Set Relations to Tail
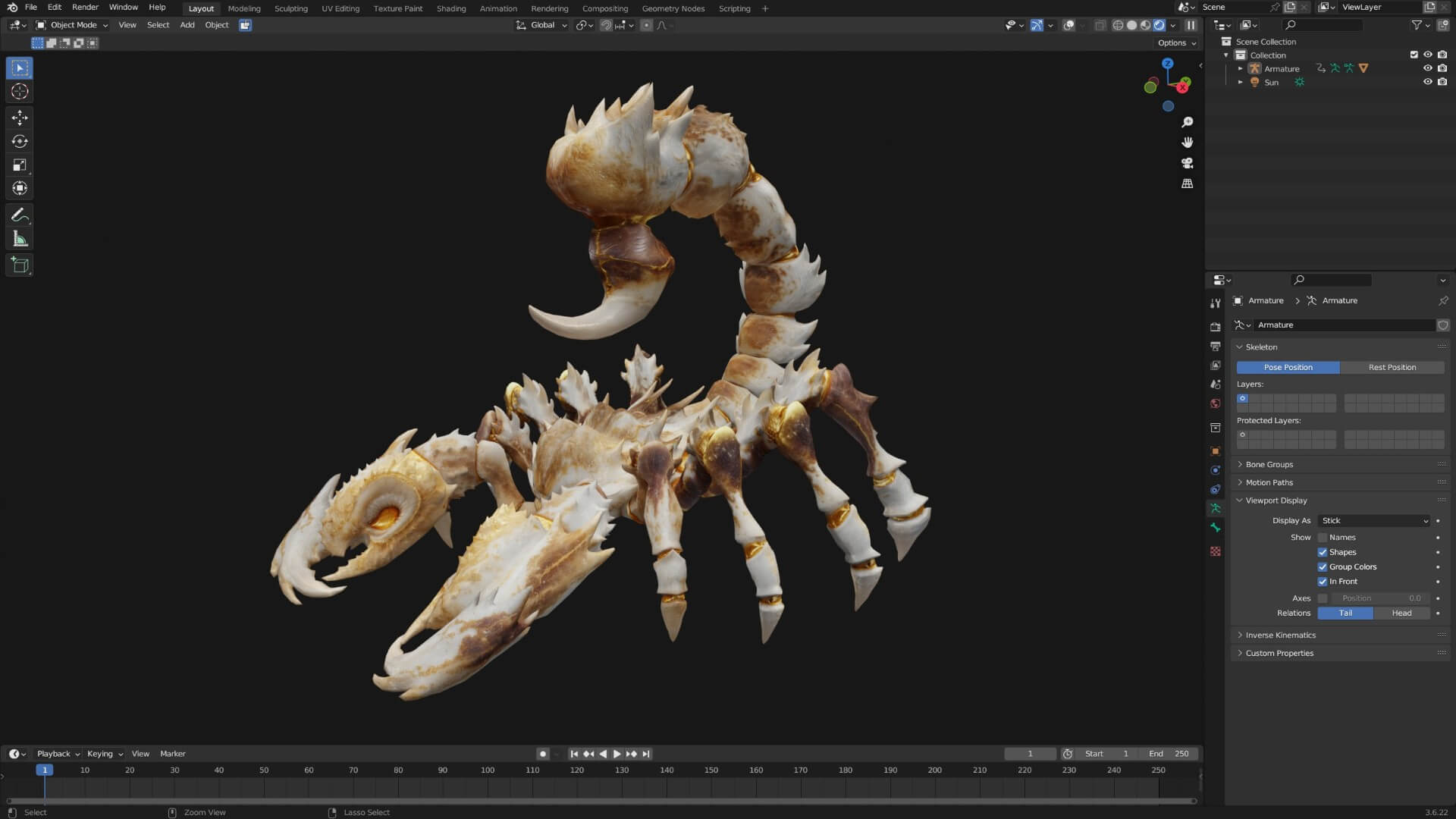1456x819 pixels. [x=1345, y=613]
